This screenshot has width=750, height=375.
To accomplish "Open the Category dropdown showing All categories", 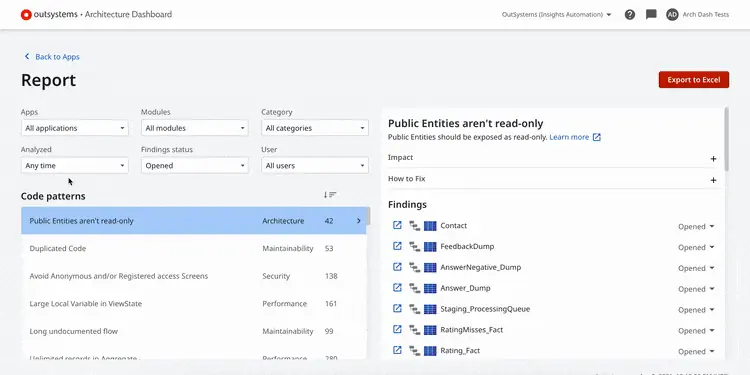I will click(315, 128).
